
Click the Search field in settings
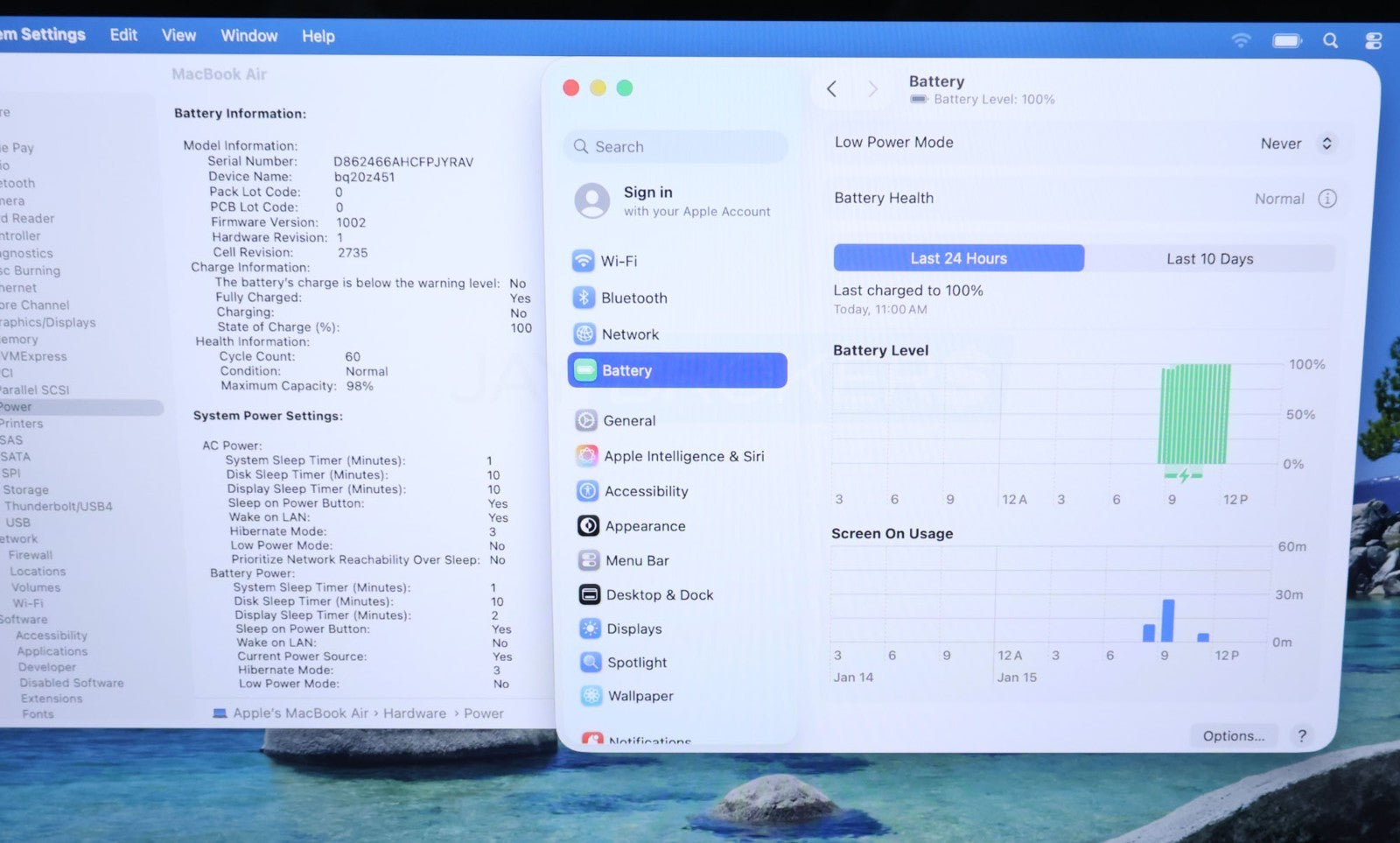pyautogui.click(x=675, y=147)
